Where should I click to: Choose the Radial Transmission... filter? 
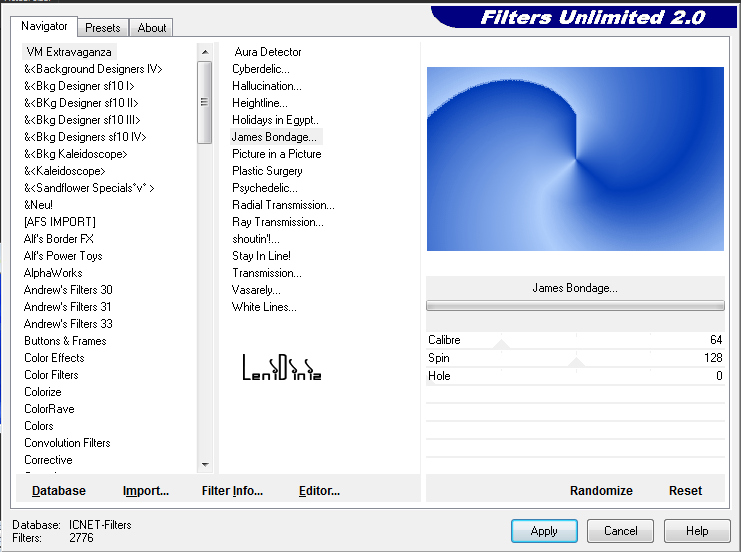pos(283,205)
